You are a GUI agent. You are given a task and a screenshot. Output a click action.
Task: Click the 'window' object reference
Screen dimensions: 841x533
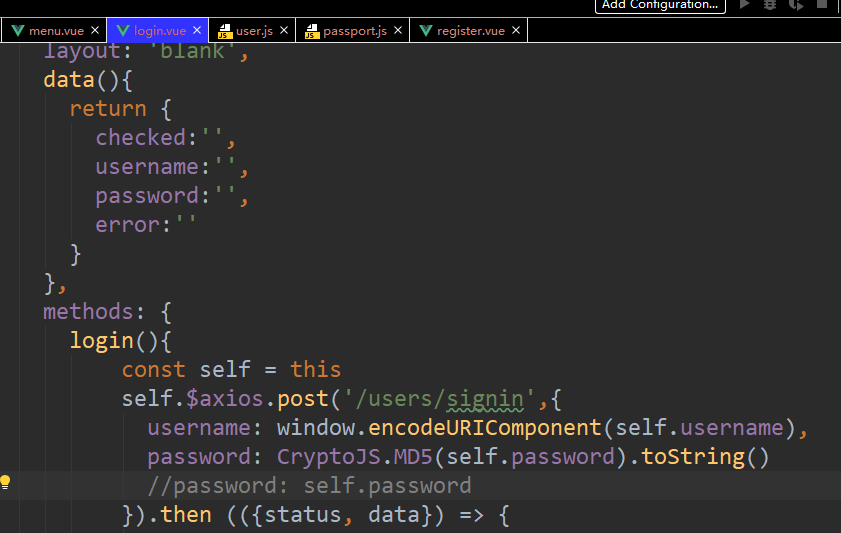point(315,428)
